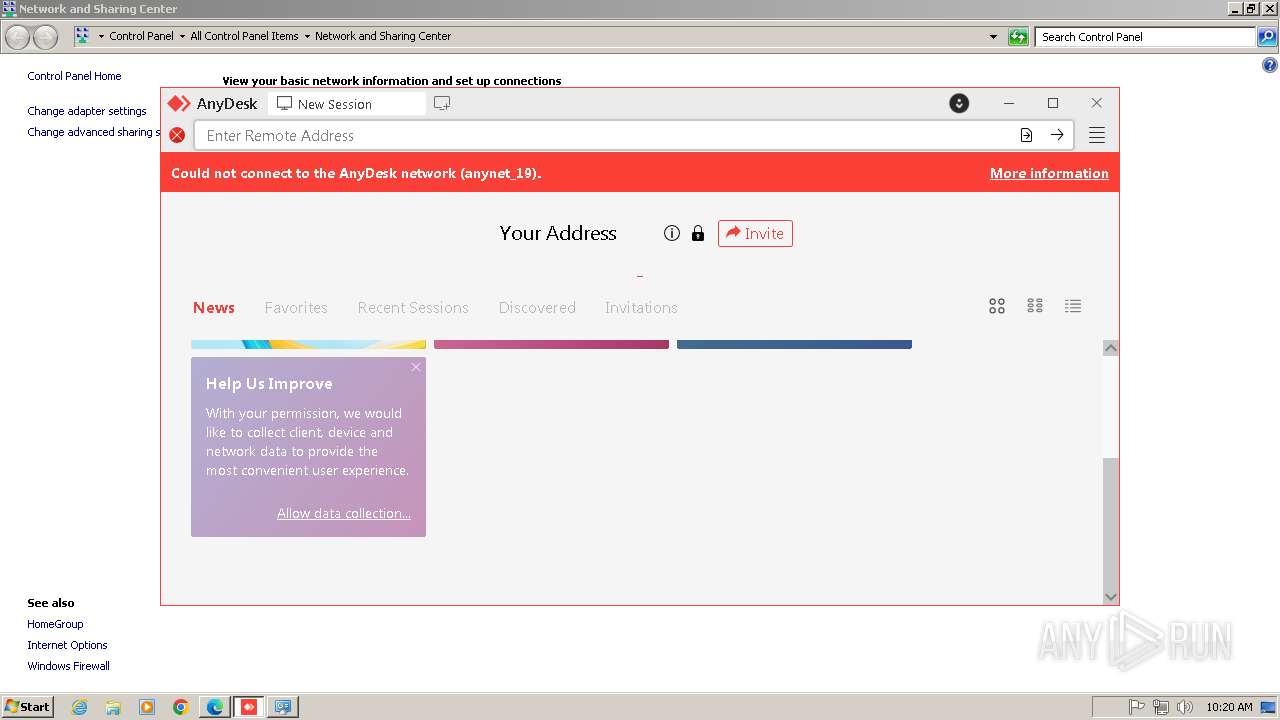Screen dimensions: 1280x720
Task: Open Control Panel help question icon
Action: 1269,66
